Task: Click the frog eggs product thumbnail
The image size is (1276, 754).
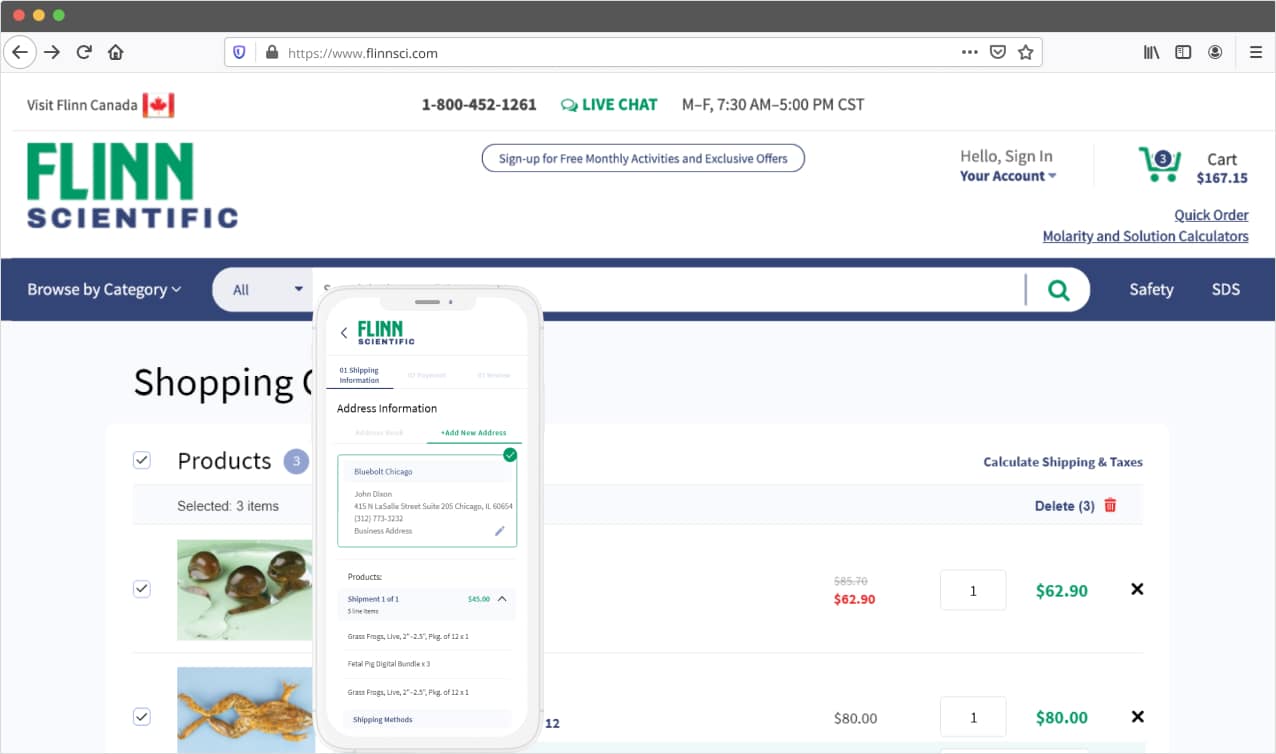Action: coord(244,590)
